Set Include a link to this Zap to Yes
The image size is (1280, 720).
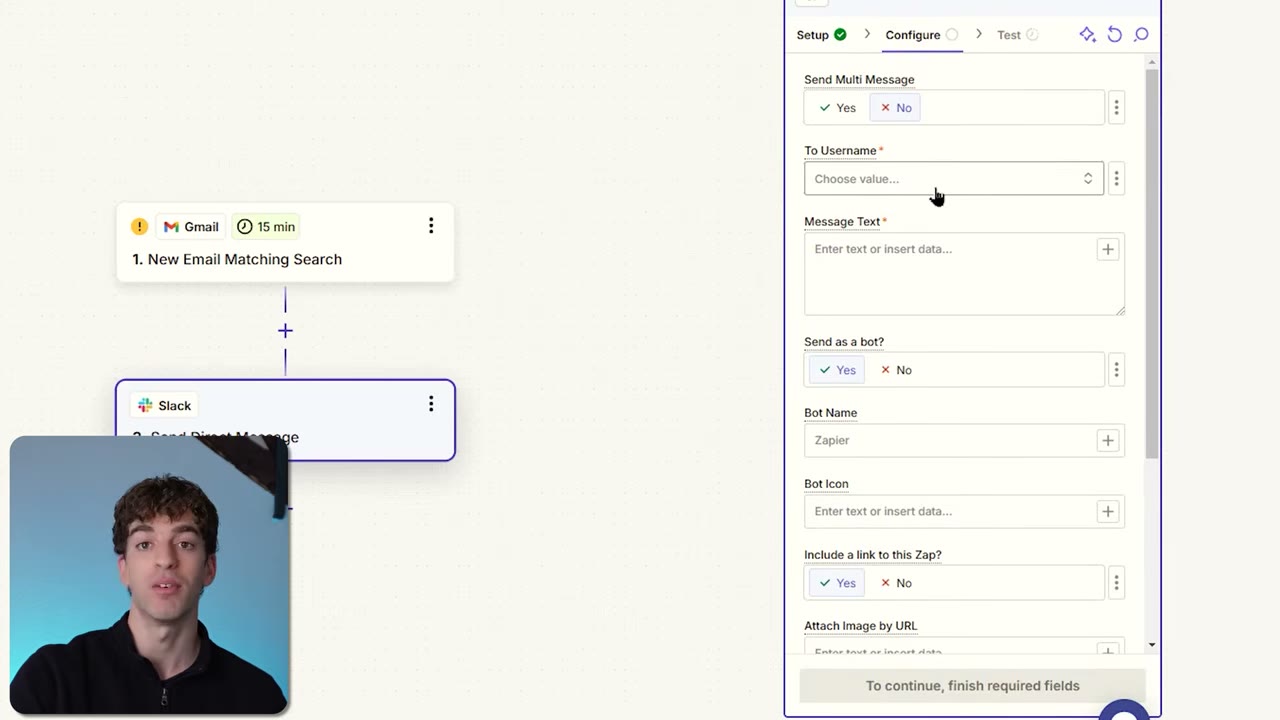click(837, 583)
